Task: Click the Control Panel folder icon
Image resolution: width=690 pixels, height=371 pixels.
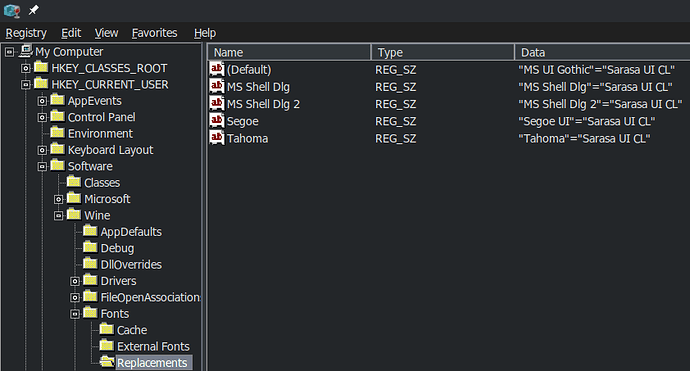Action: coord(58,116)
